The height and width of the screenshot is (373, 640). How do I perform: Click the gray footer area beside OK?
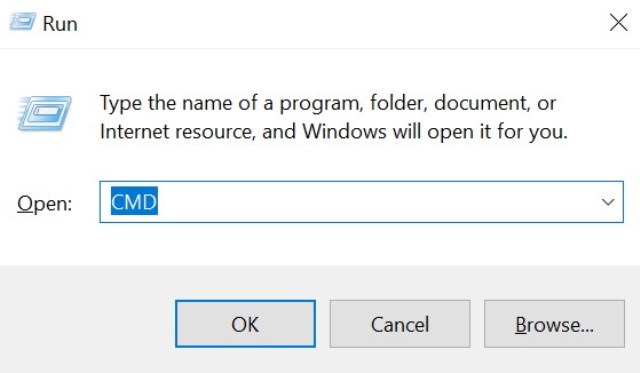86,322
